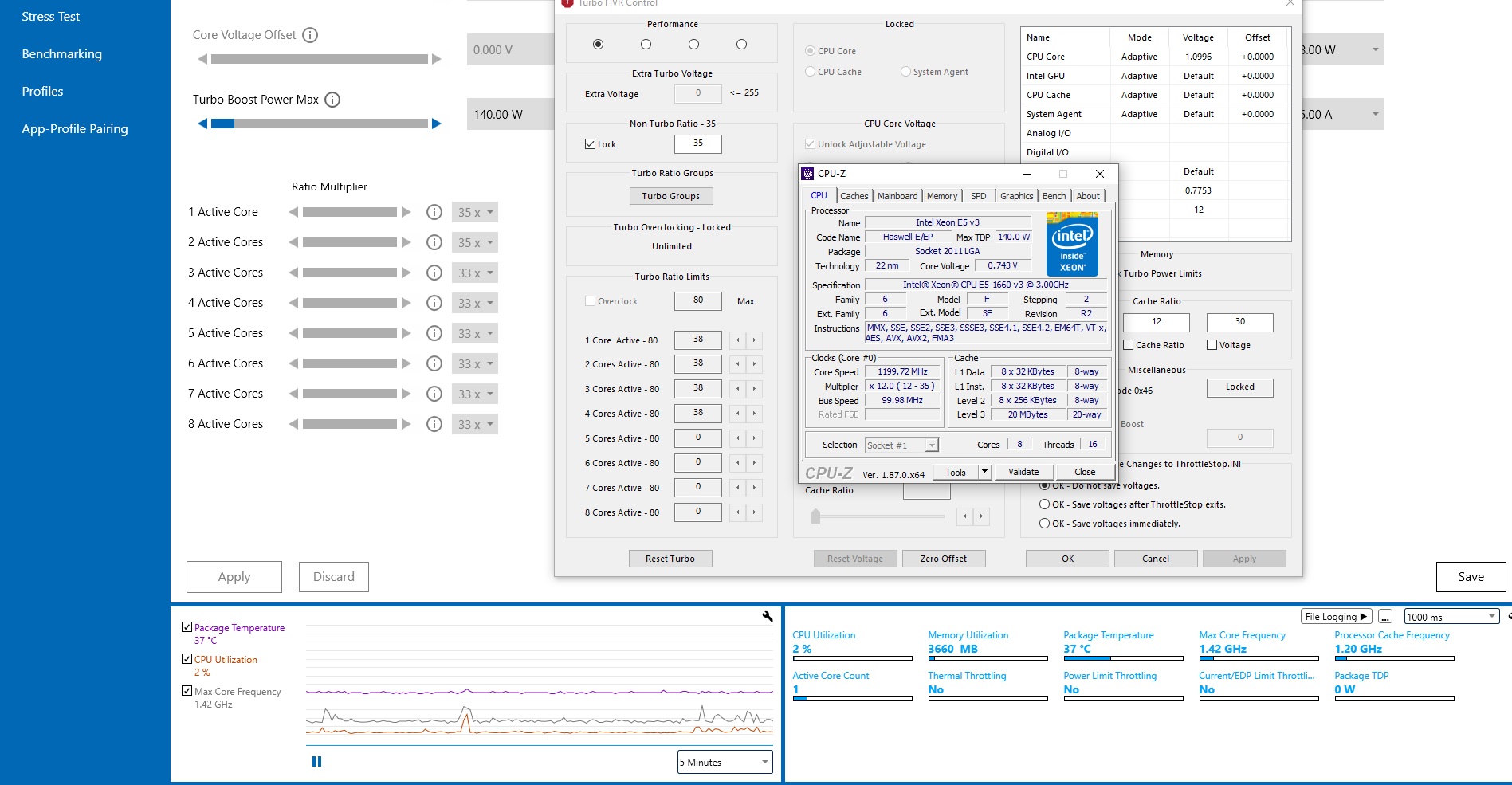Click the info icon beside Turbo Boost Power Max
This screenshot has width=1512, height=785.
point(333,100)
